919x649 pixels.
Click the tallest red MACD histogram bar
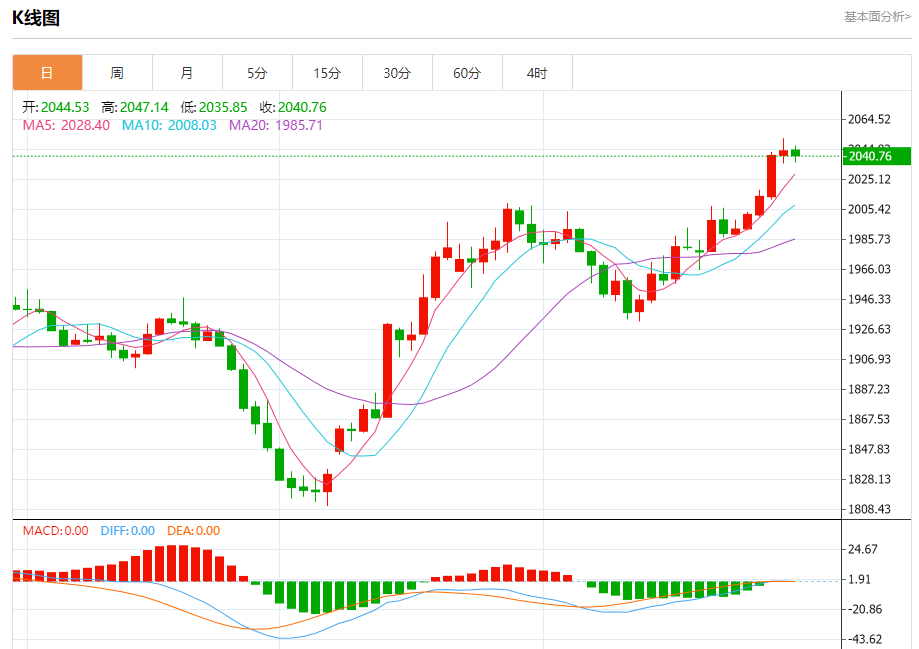tap(172, 563)
